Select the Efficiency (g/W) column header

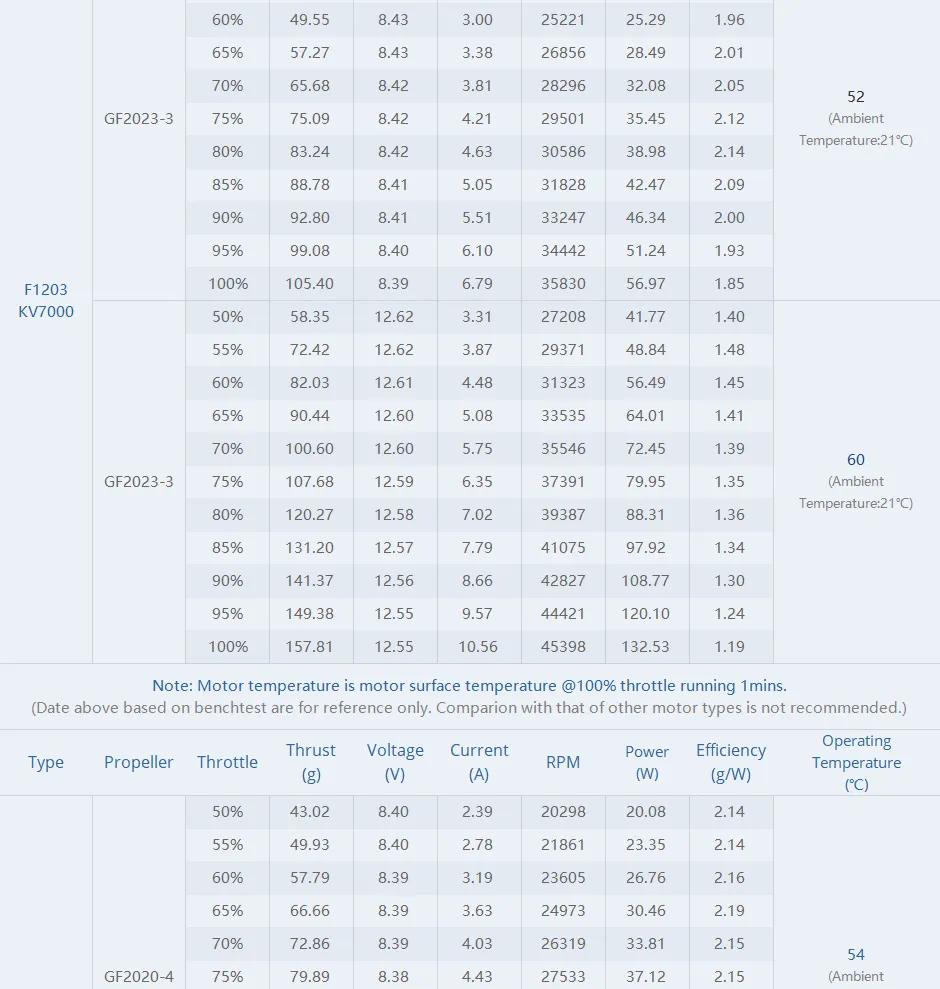pos(731,762)
